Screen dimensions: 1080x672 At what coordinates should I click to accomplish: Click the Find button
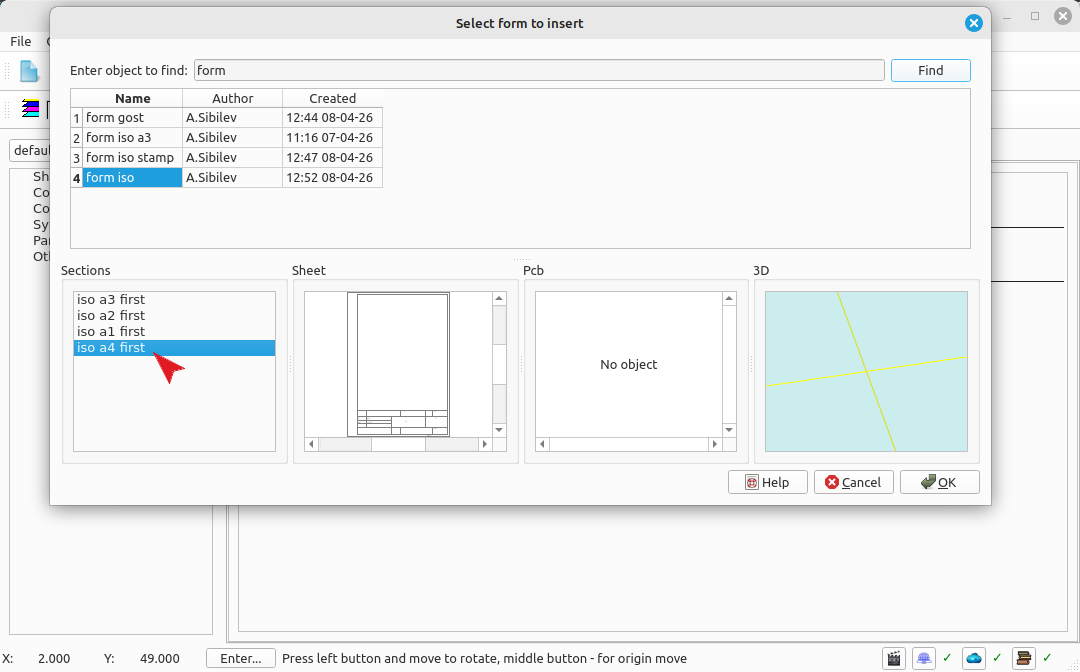(931, 70)
